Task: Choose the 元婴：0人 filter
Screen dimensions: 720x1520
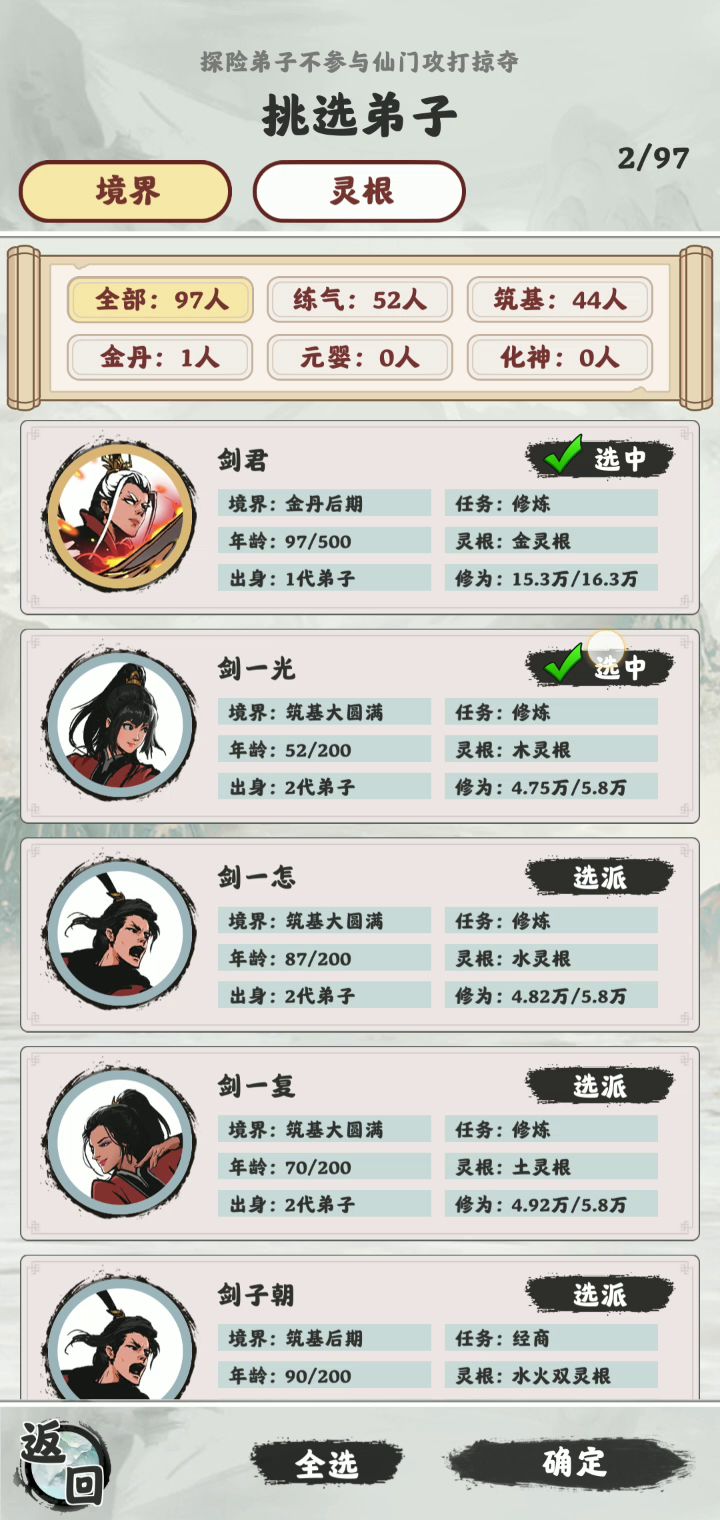Action: [360, 357]
